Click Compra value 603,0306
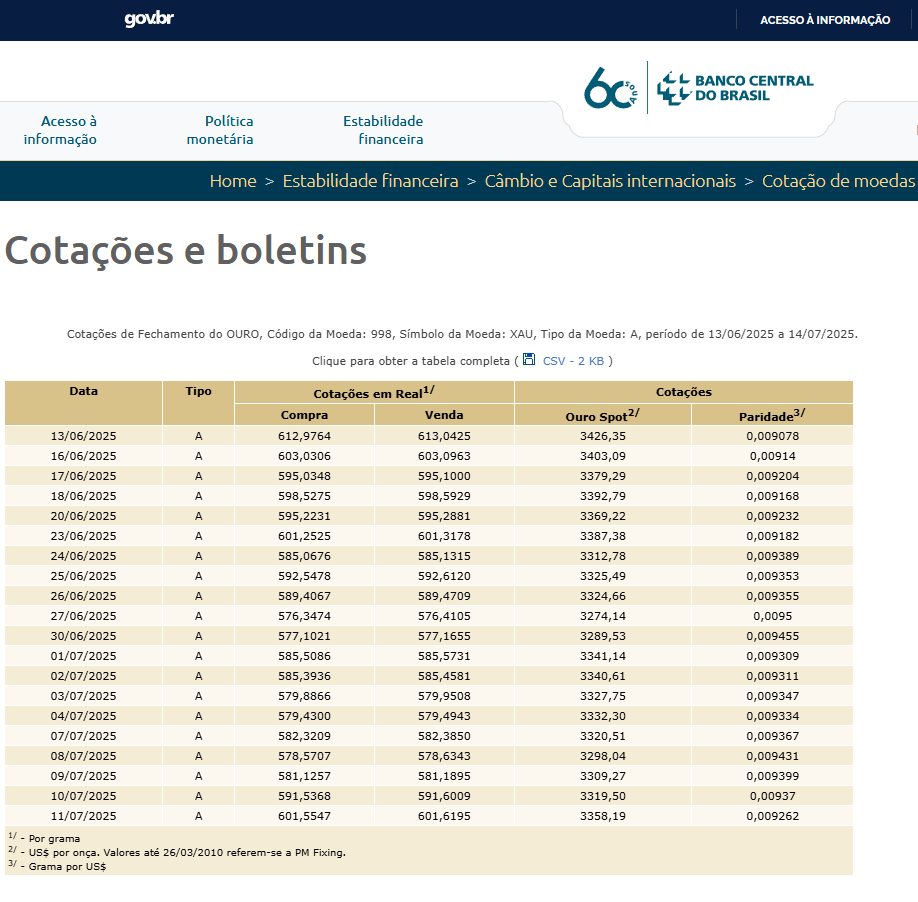918x902 pixels. point(304,456)
